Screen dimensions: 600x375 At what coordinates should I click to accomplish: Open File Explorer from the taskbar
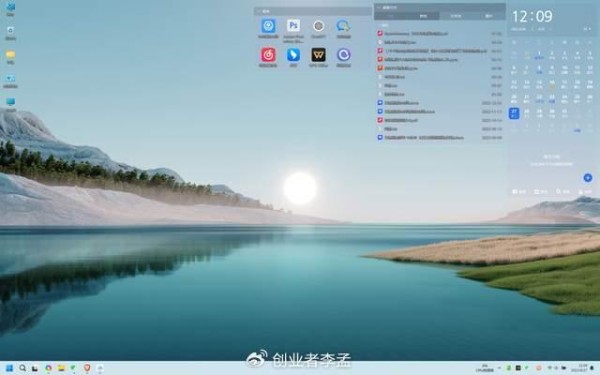[x=61, y=368]
